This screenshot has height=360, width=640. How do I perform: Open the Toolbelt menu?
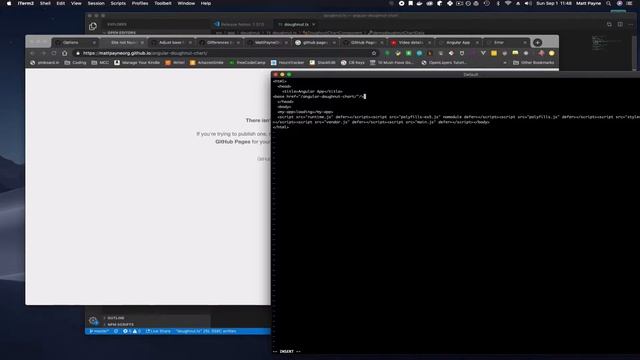(x=163, y=3)
